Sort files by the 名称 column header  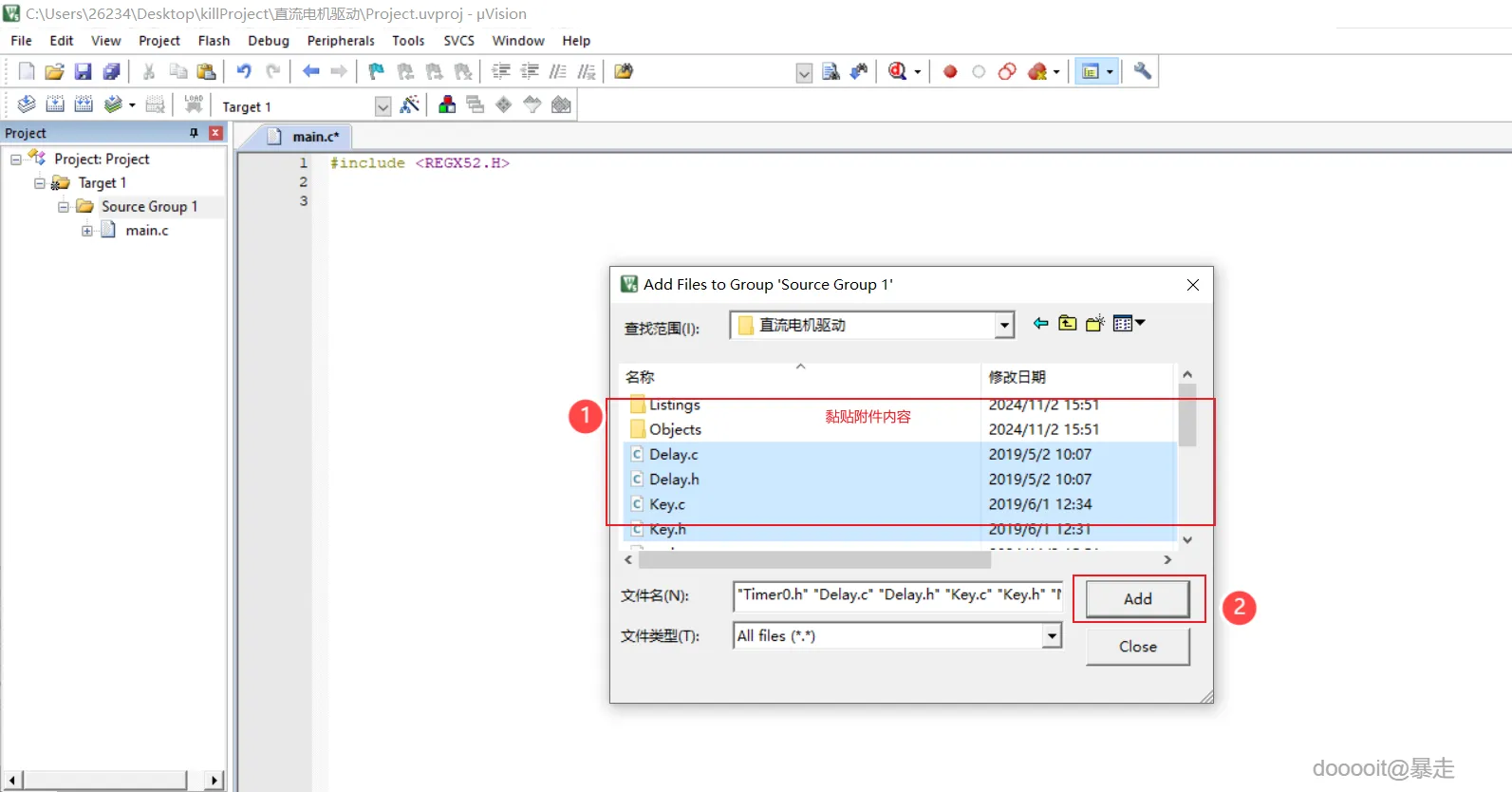point(800,377)
